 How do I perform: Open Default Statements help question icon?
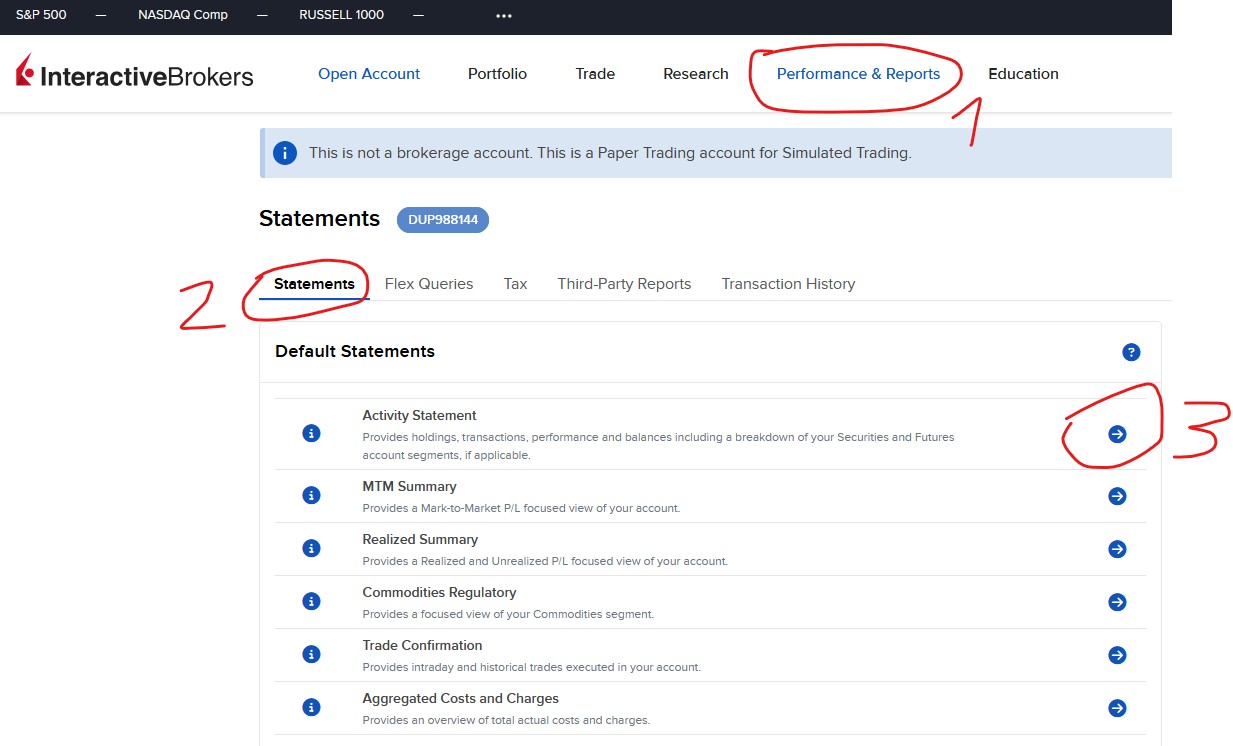tap(1131, 352)
